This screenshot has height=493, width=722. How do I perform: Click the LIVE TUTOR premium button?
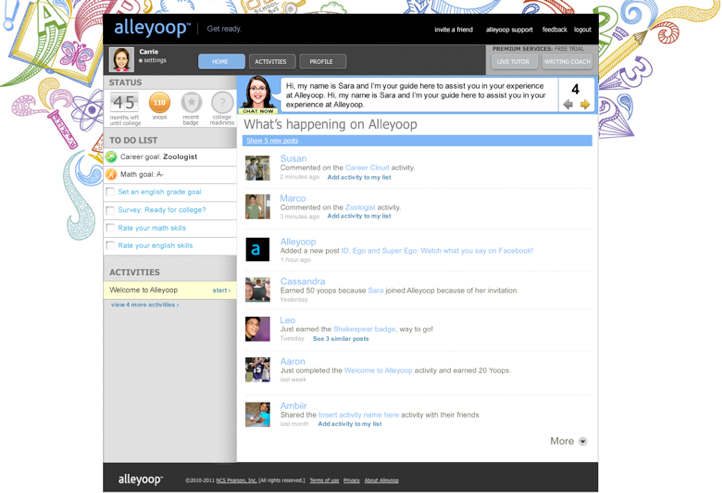pos(514,62)
